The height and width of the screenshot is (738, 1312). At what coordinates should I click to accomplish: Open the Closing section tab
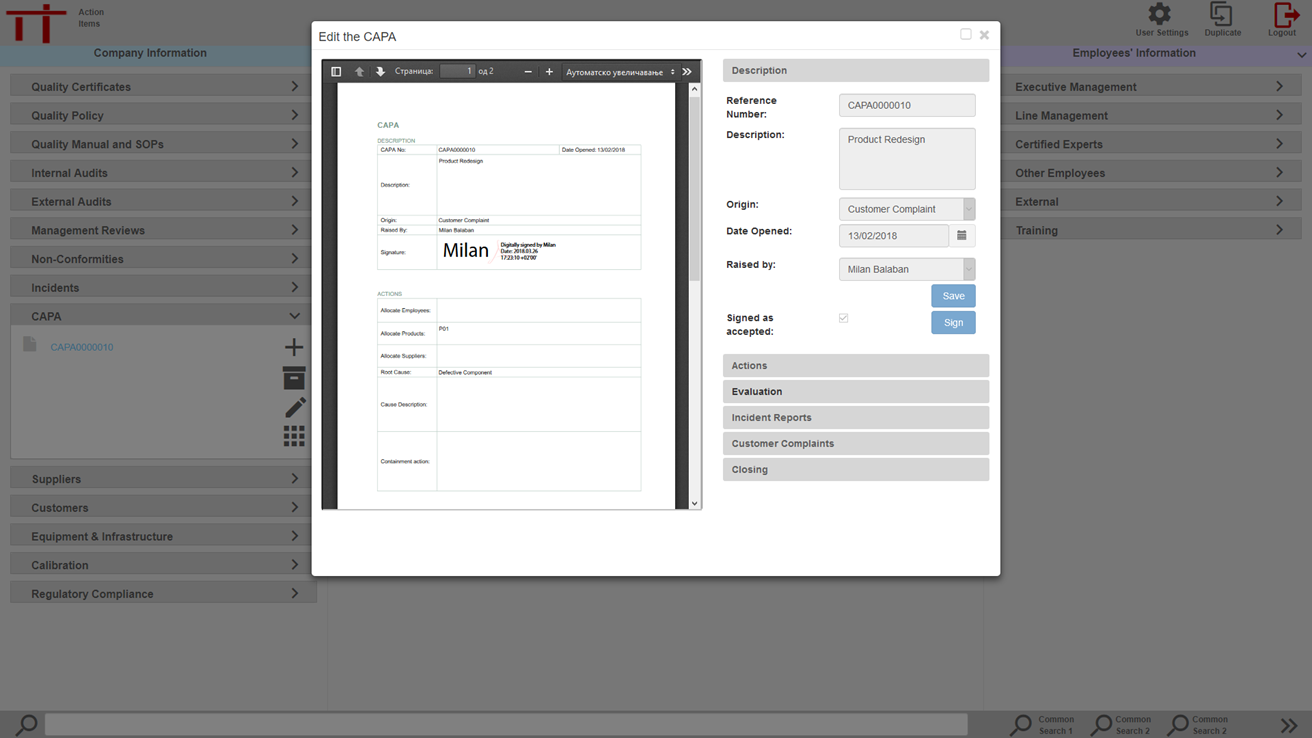855,470
